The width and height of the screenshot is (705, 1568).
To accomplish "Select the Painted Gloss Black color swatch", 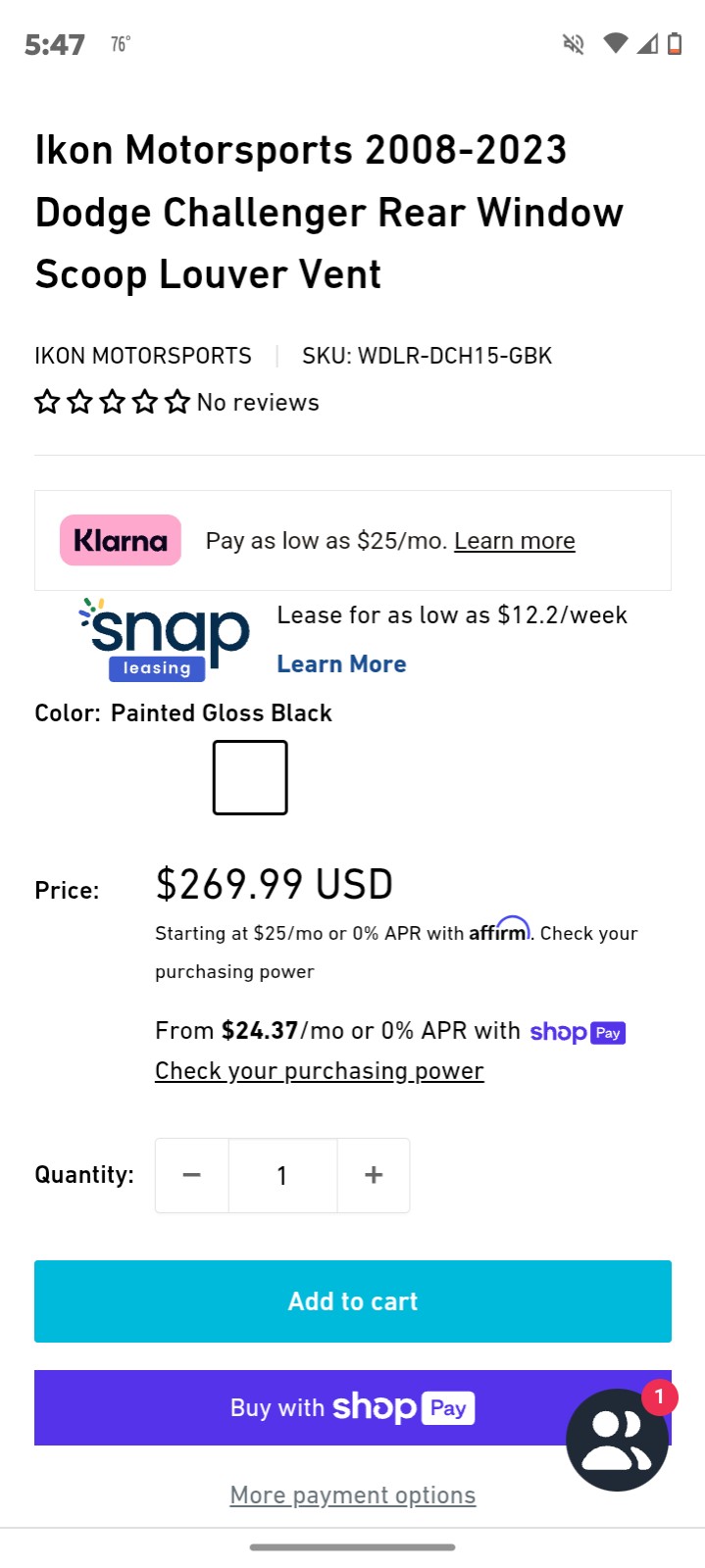I will tap(250, 777).
